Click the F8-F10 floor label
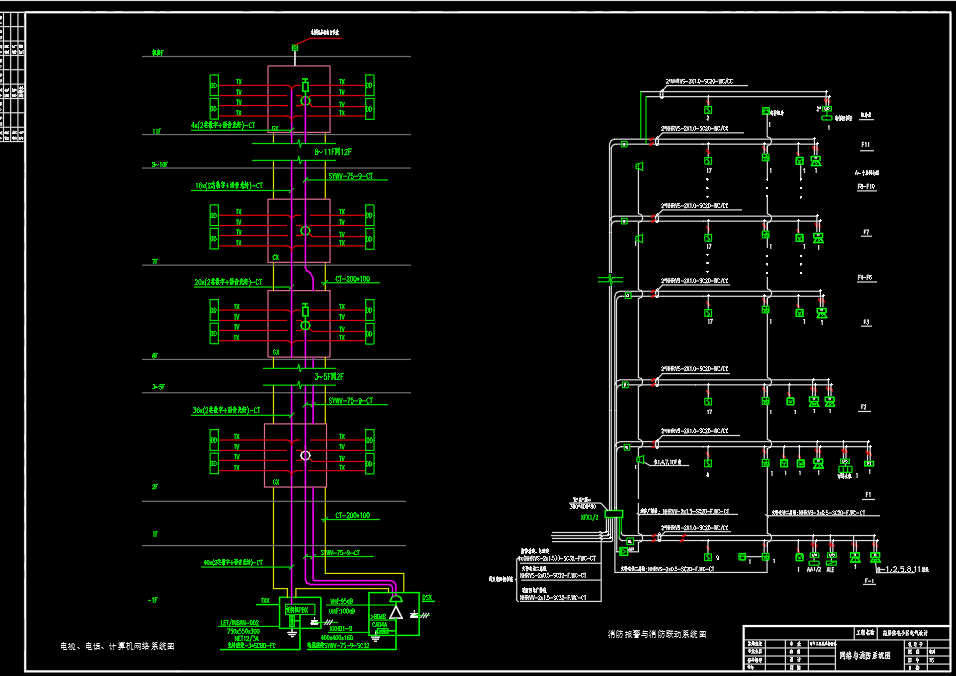Image resolution: width=956 pixels, height=676 pixels. click(x=866, y=187)
